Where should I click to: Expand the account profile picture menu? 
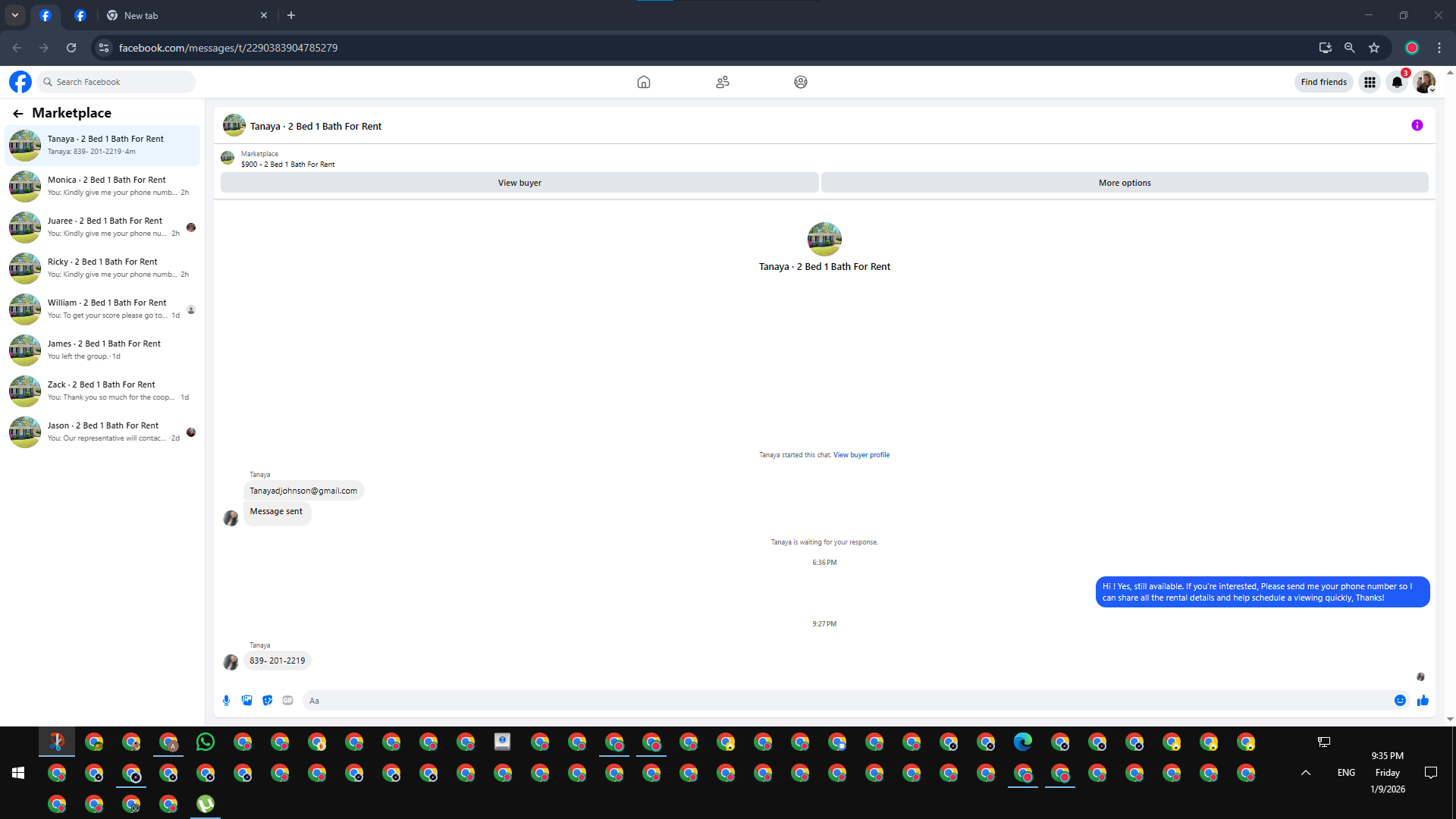[x=1424, y=82]
